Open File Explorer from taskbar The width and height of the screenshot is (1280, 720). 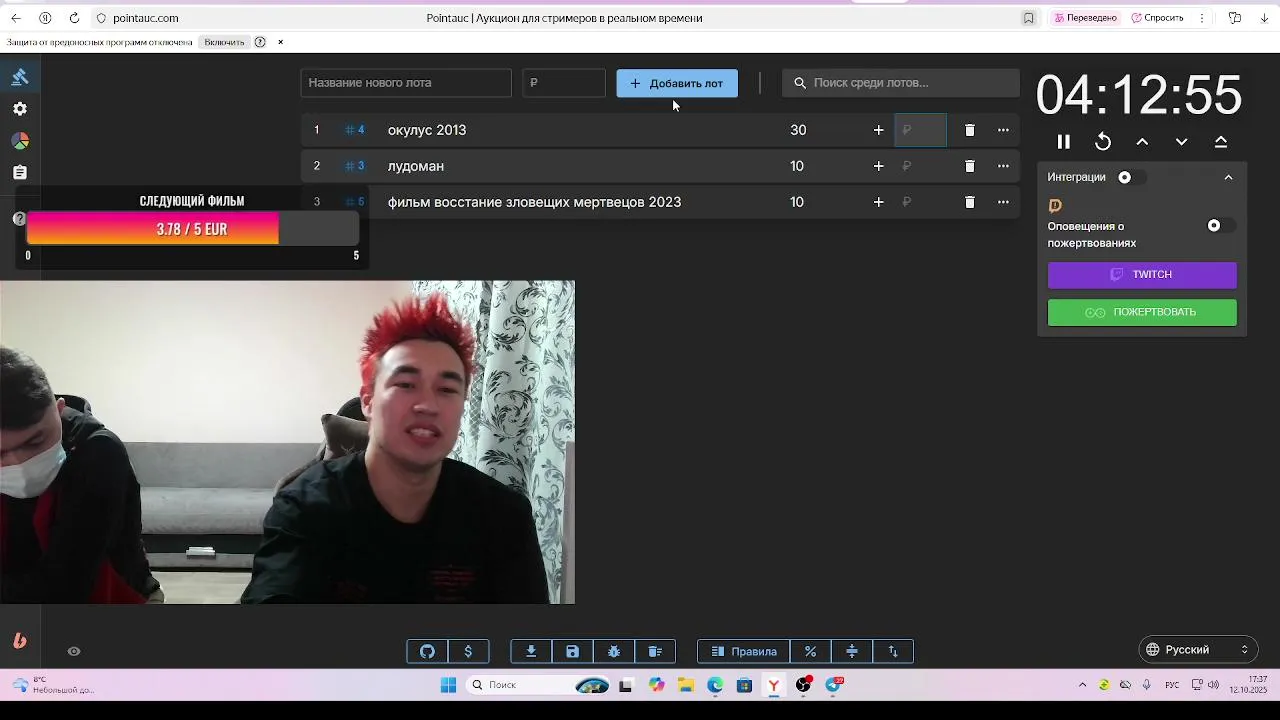point(686,685)
